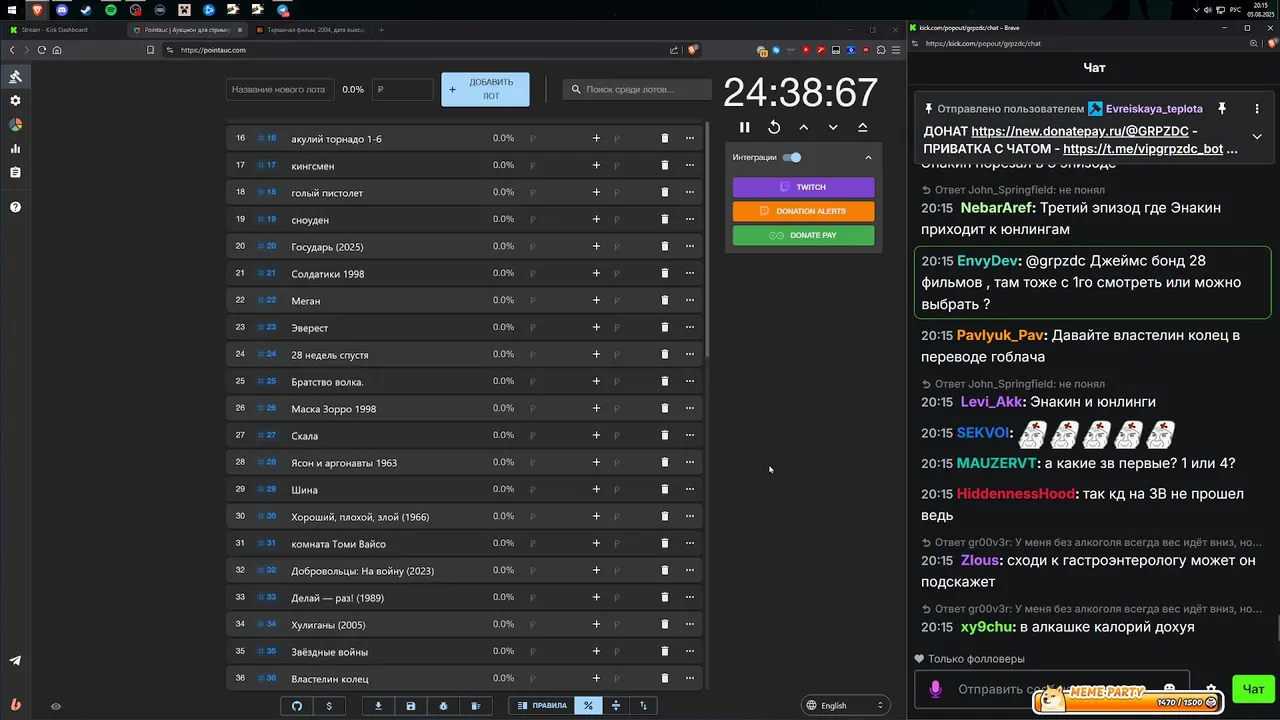Click the Чат send button in chat window
Viewport: 1280px width, 720px height.
click(x=1253, y=688)
